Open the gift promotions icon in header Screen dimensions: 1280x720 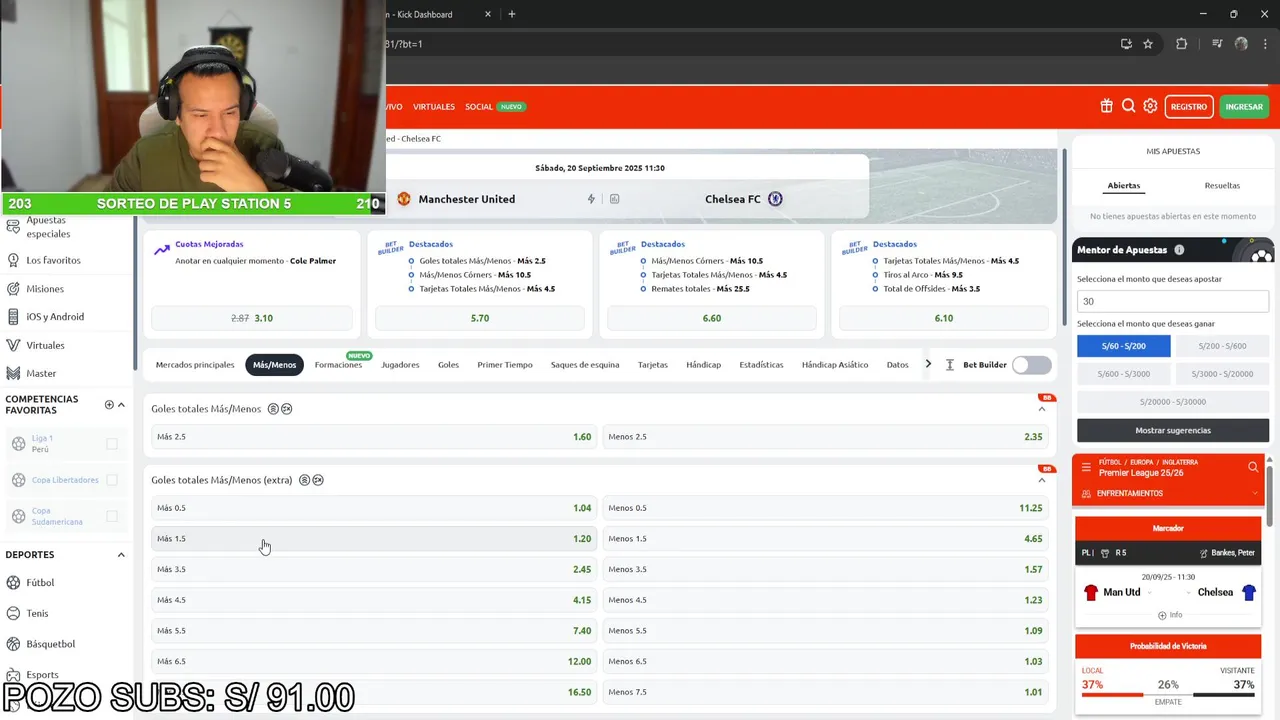coord(1106,106)
